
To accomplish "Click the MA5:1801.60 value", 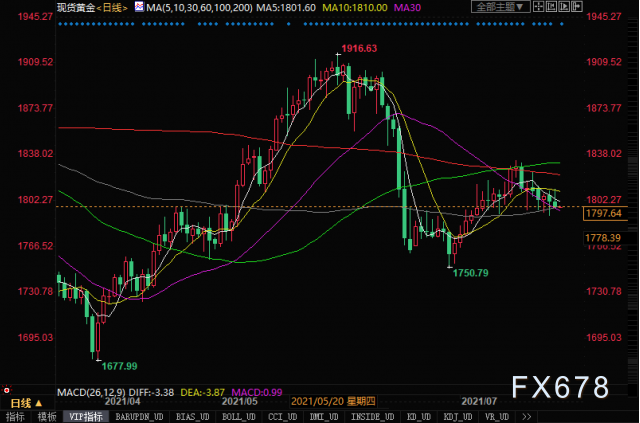I will point(286,7).
